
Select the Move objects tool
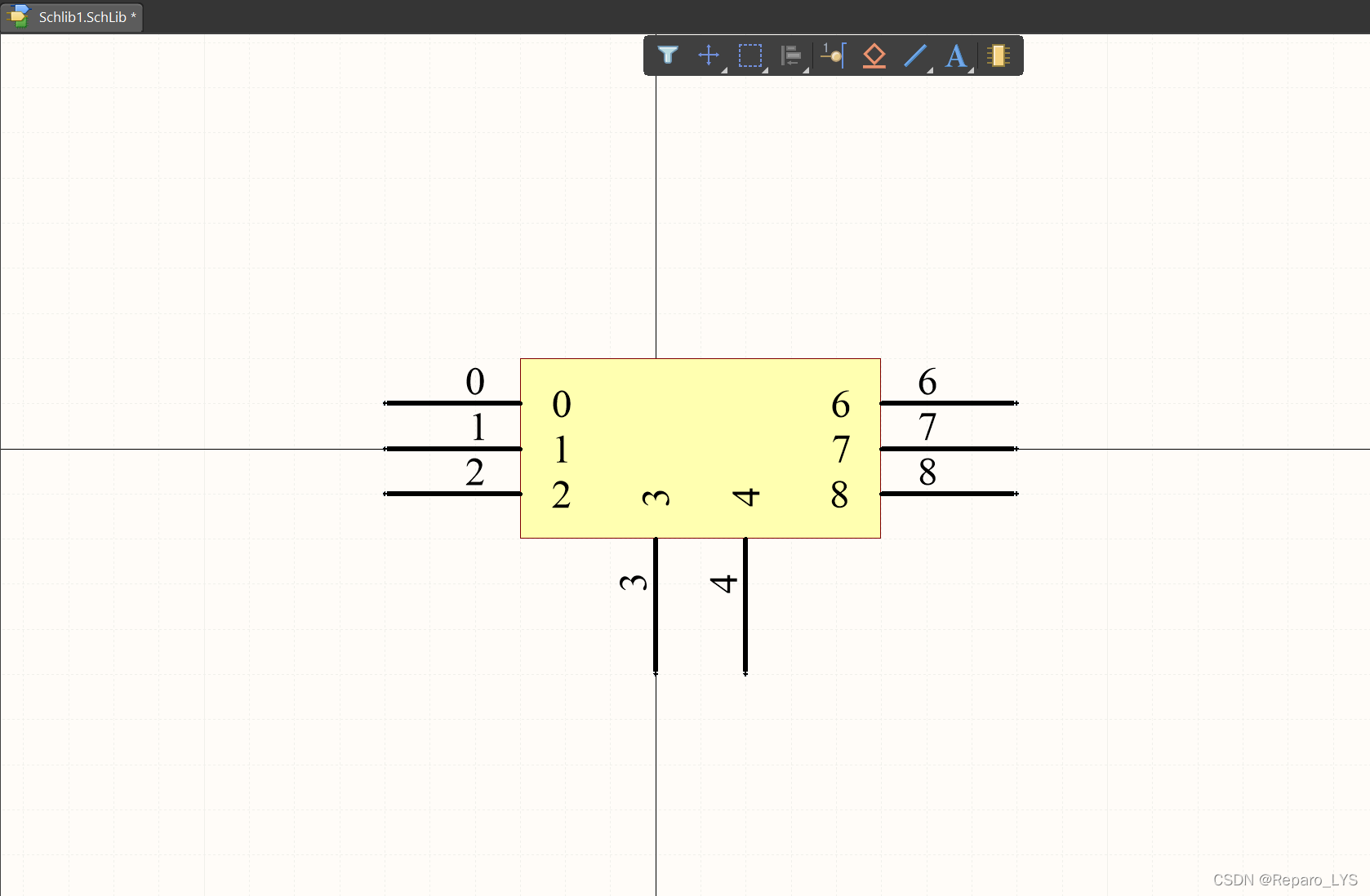click(709, 55)
